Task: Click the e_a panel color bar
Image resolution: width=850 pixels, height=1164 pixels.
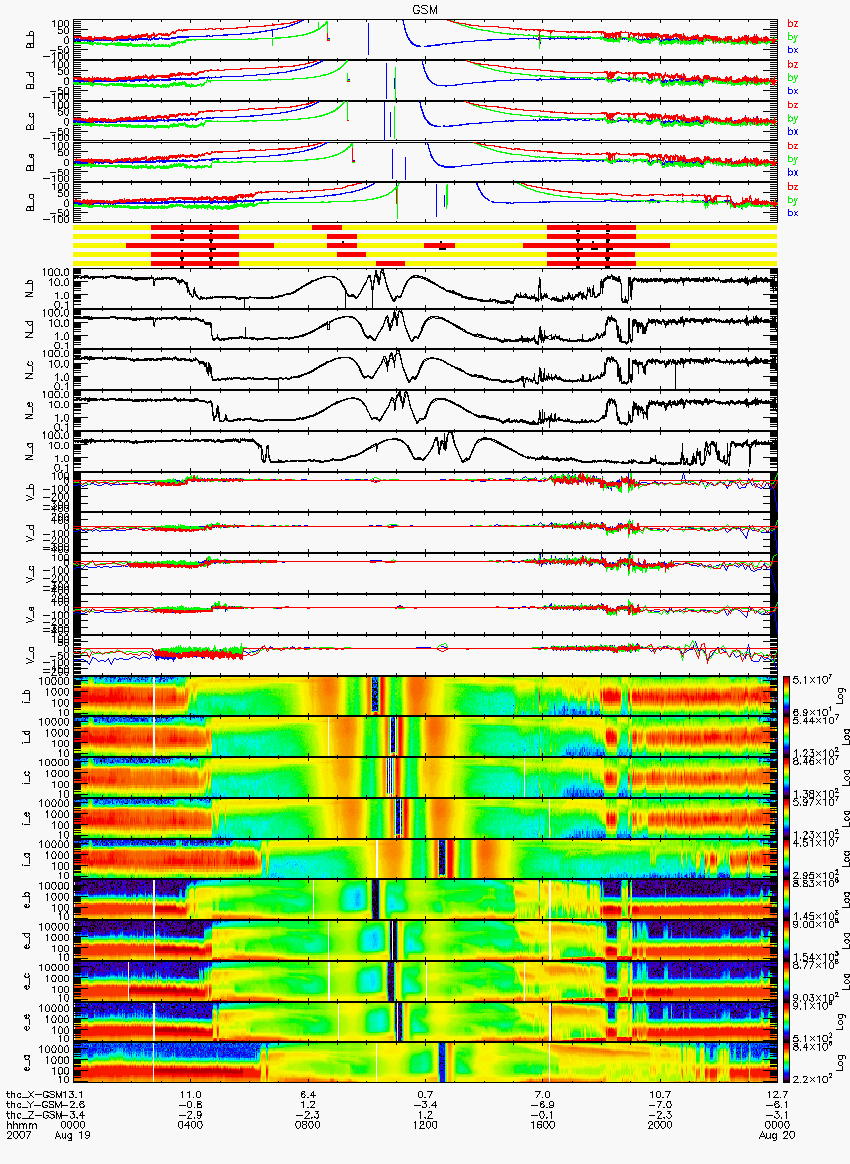Action: 784,1064
